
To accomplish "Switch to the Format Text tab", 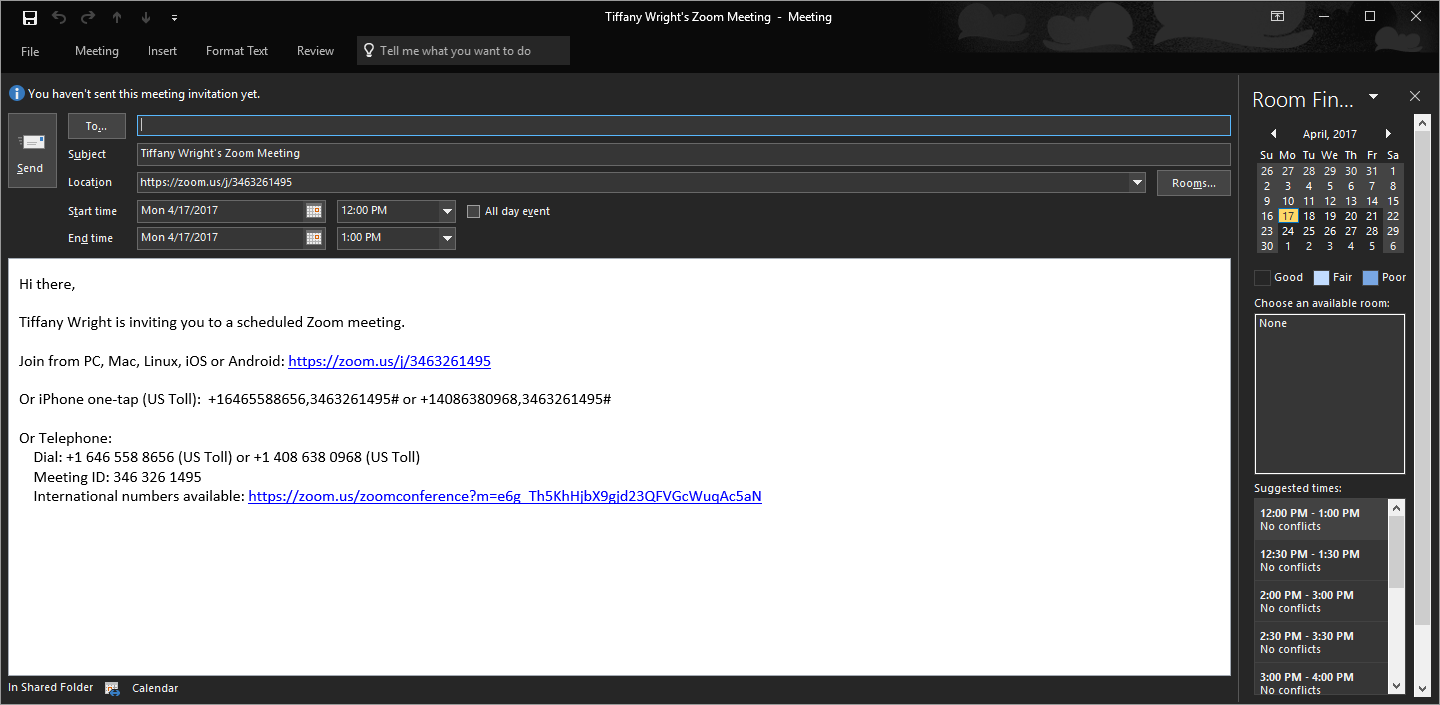I will click(237, 51).
